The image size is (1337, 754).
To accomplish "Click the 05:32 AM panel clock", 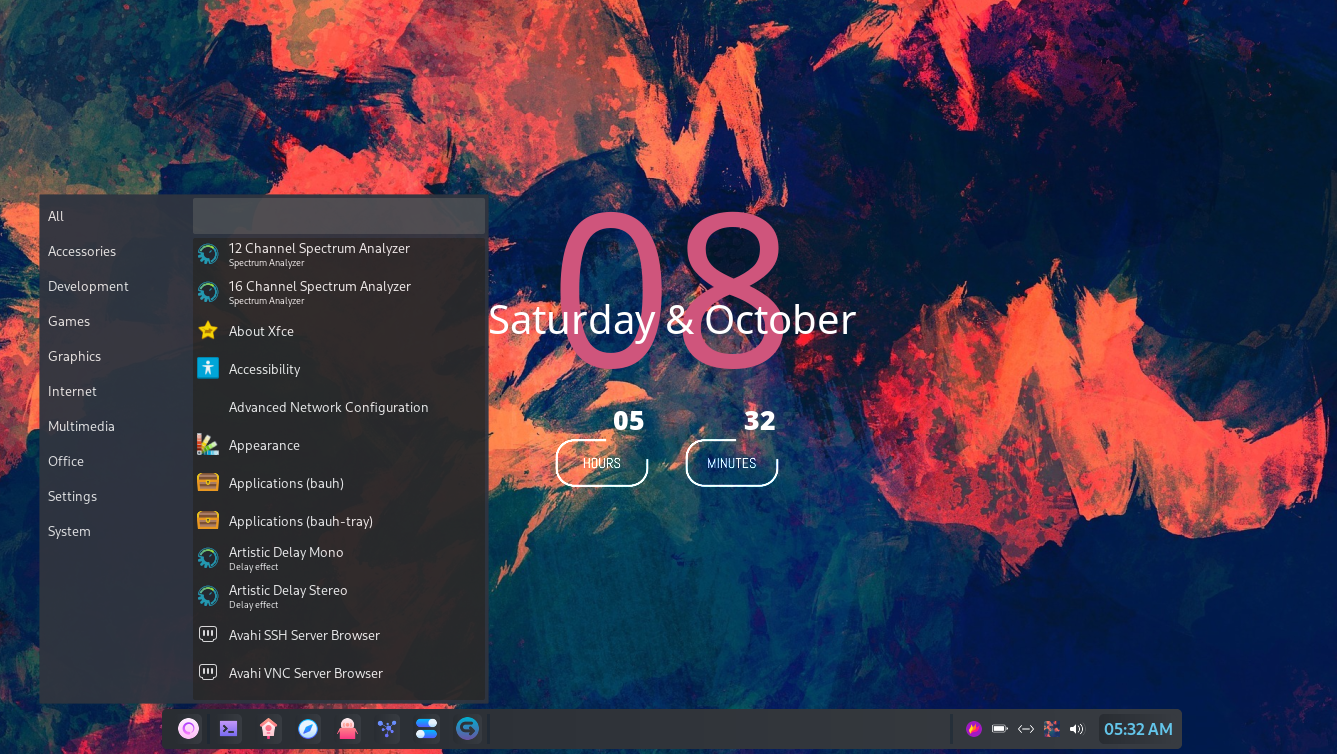I will [1138, 729].
